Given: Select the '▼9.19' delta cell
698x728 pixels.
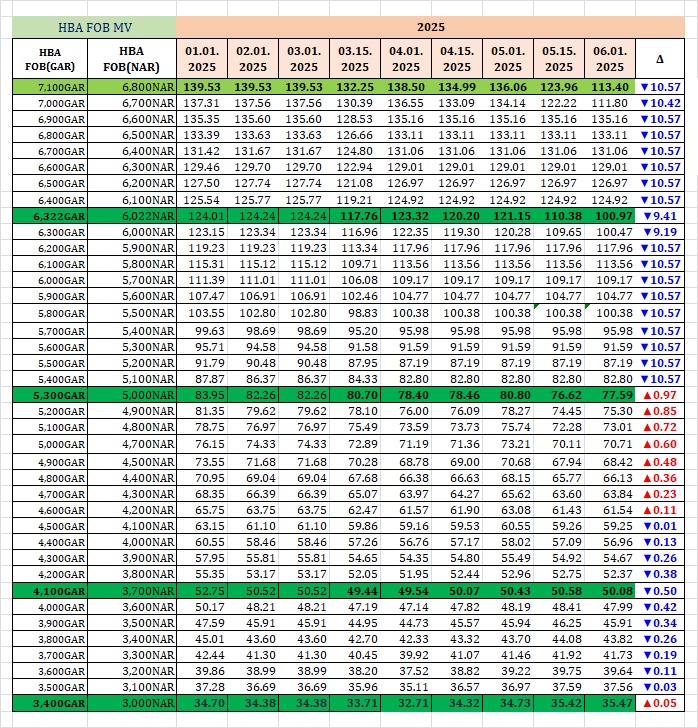Looking at the screenshot, I should 660,232.
